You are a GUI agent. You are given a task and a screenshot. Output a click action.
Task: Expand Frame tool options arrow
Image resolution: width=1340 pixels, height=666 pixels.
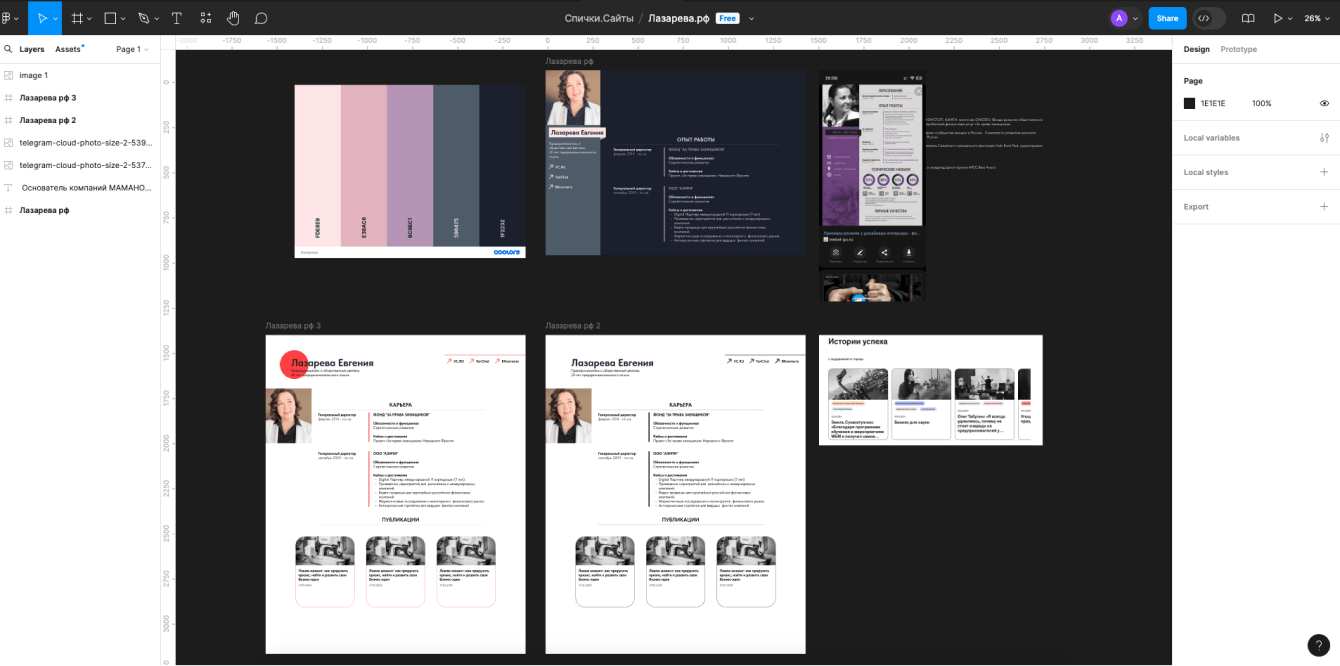coord(90,19)
